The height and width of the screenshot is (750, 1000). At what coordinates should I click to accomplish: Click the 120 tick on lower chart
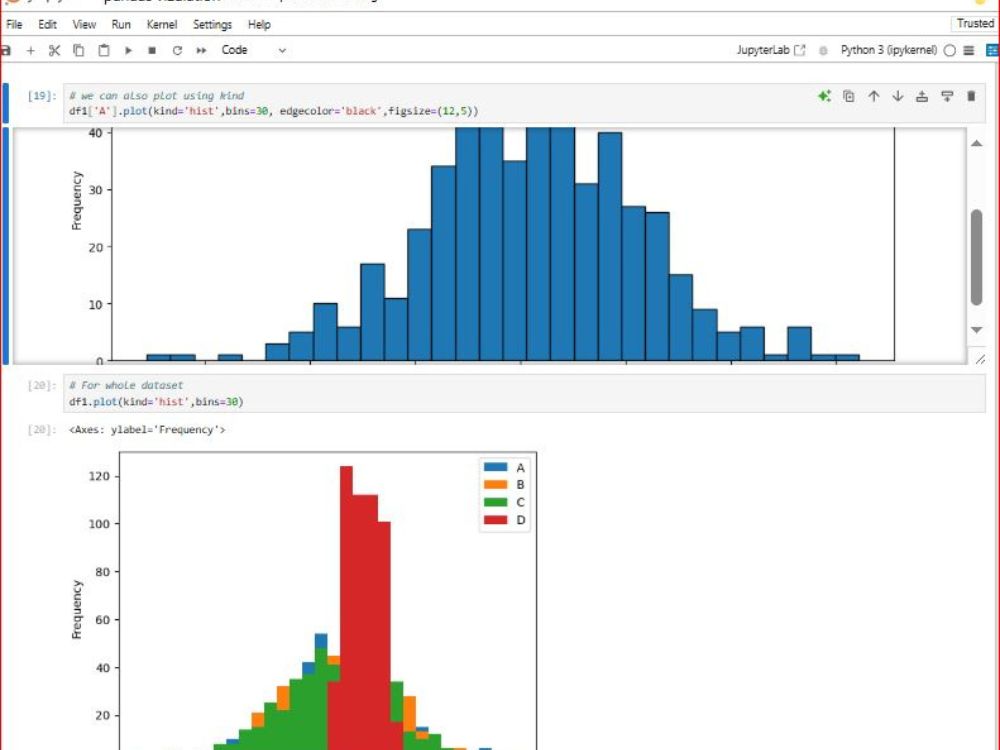point(99,476)
